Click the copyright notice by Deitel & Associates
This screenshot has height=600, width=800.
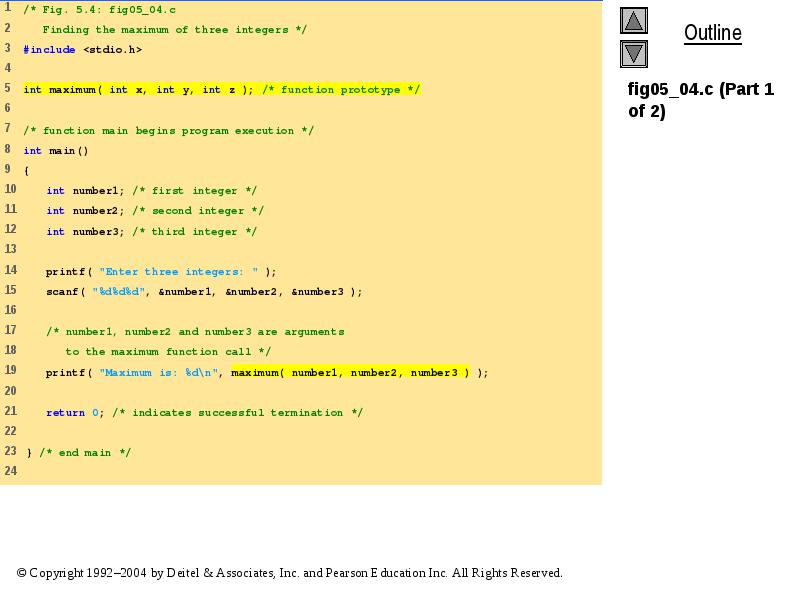(289, 573)
